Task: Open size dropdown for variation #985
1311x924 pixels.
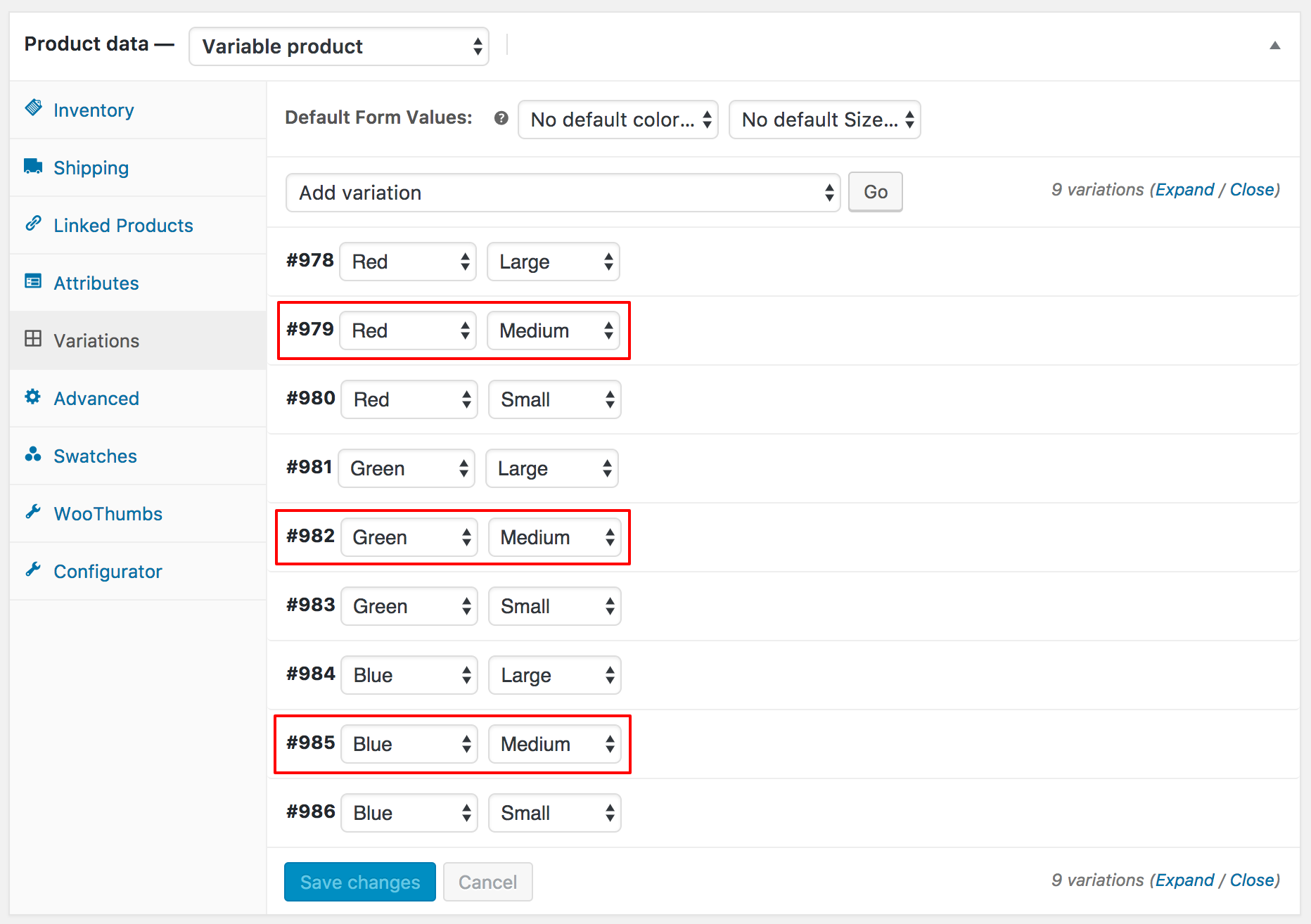Action: coord(554,744)
